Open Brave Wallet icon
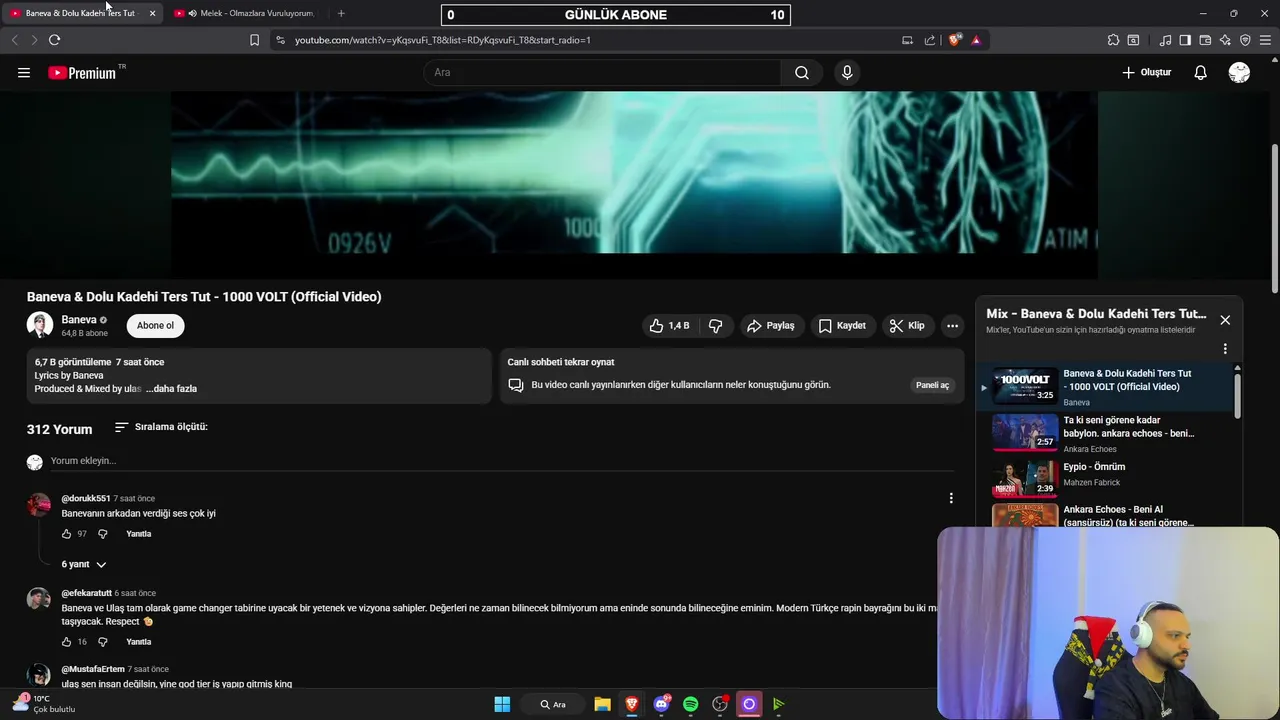This screenshot has height=720, width=1280. click(1205, 40)
